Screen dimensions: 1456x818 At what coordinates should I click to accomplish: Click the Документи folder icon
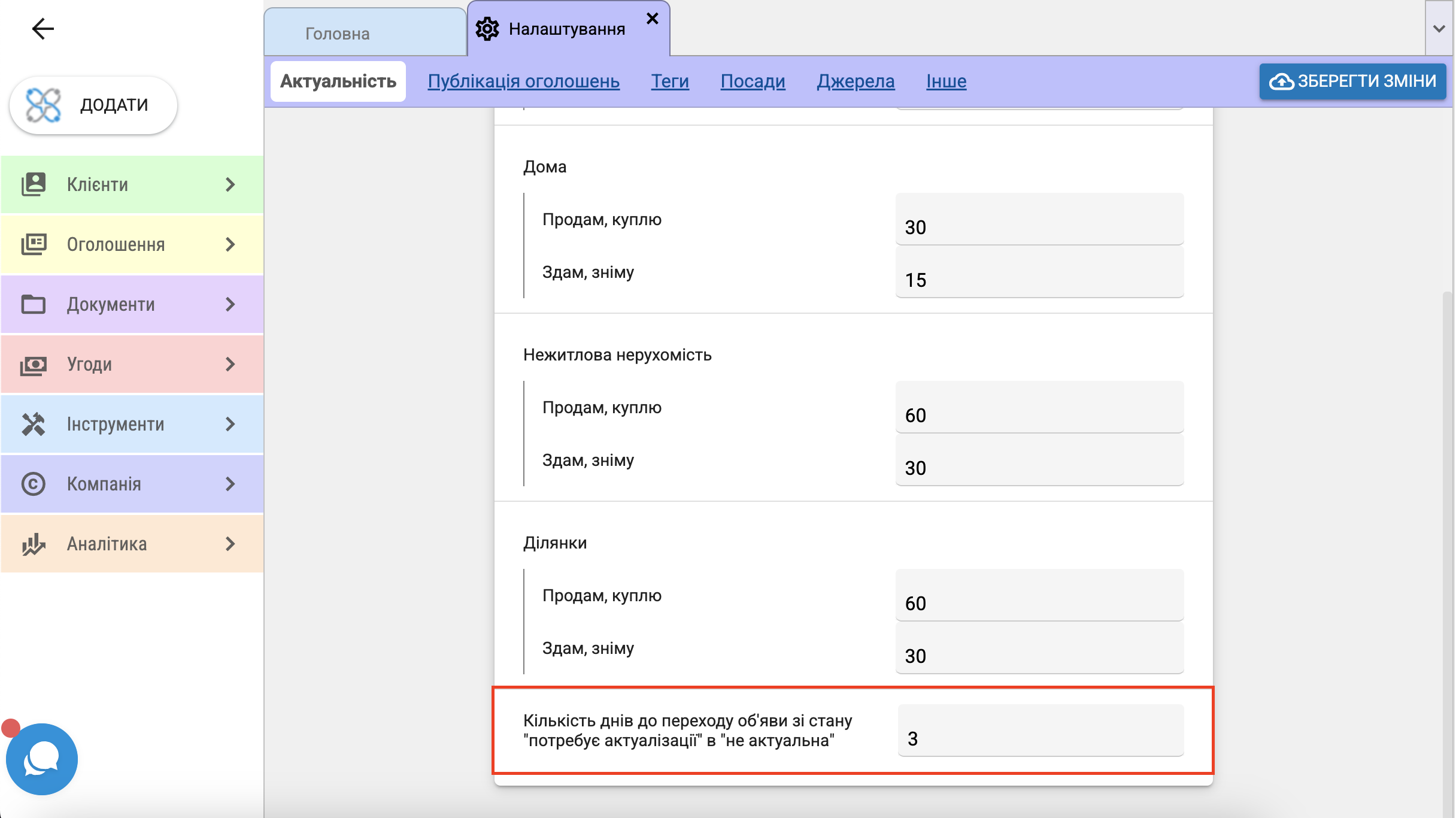34,304
